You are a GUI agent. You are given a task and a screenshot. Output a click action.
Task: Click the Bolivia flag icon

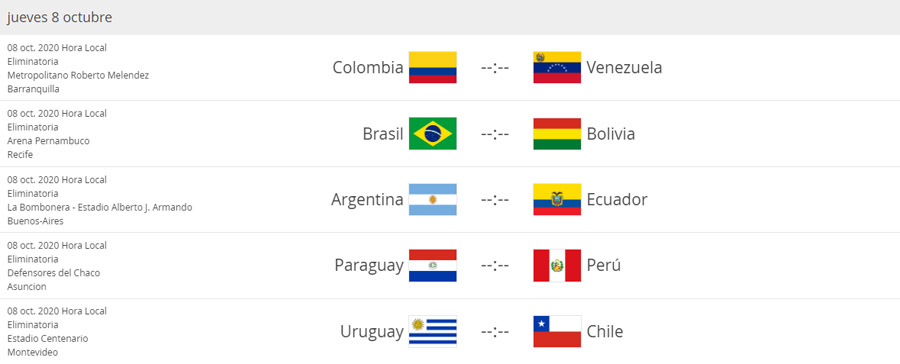pyautogui.click(x=557, y=134)
